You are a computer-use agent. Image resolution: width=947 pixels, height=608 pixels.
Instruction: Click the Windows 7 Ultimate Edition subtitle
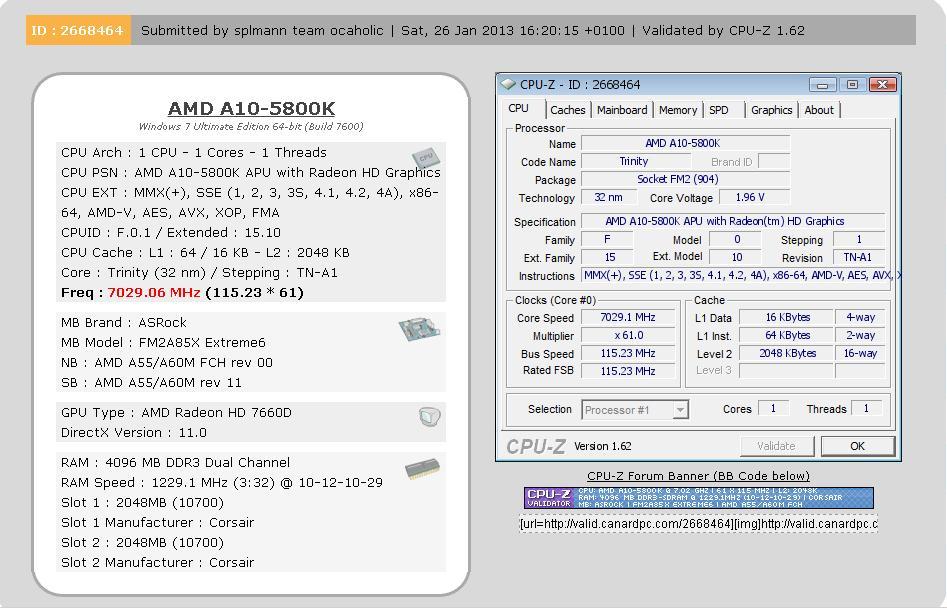point(251,127)
